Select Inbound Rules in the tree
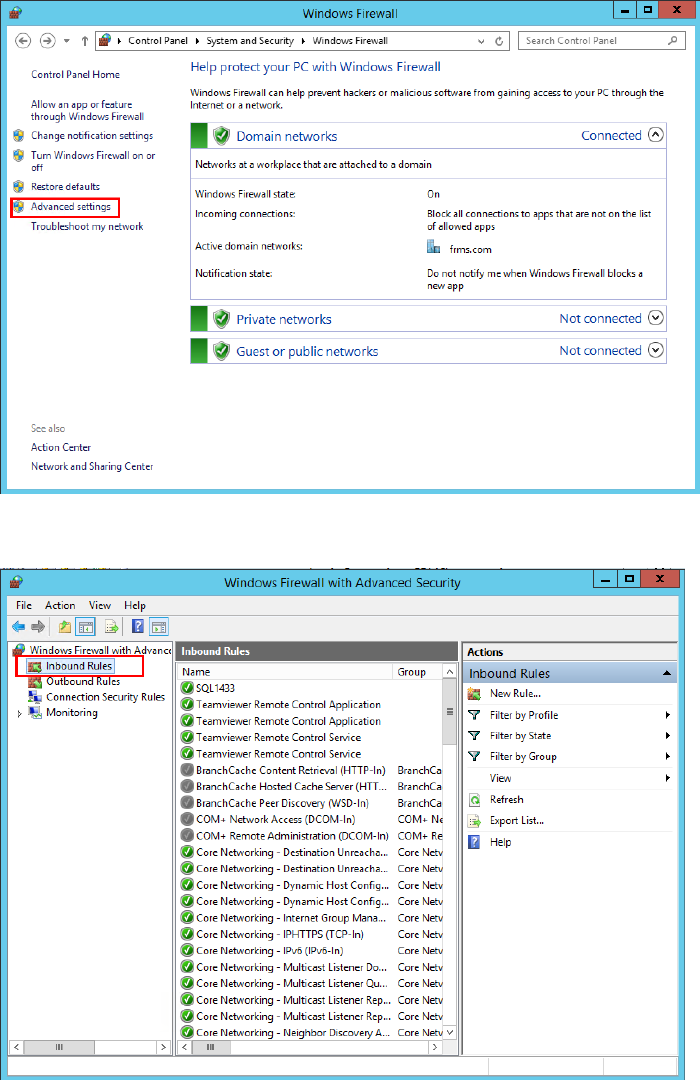The image size is (700, 1080). pos(79,667)
